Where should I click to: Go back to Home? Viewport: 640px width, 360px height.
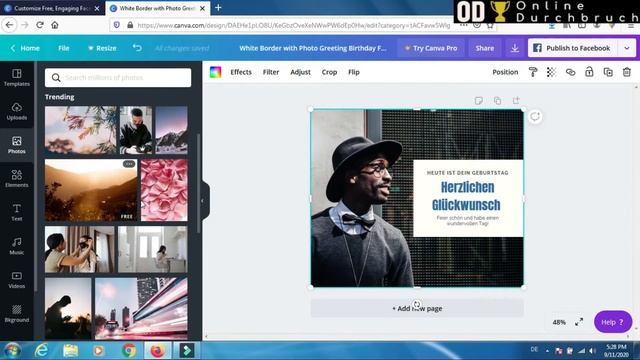[x=25, y=48]
